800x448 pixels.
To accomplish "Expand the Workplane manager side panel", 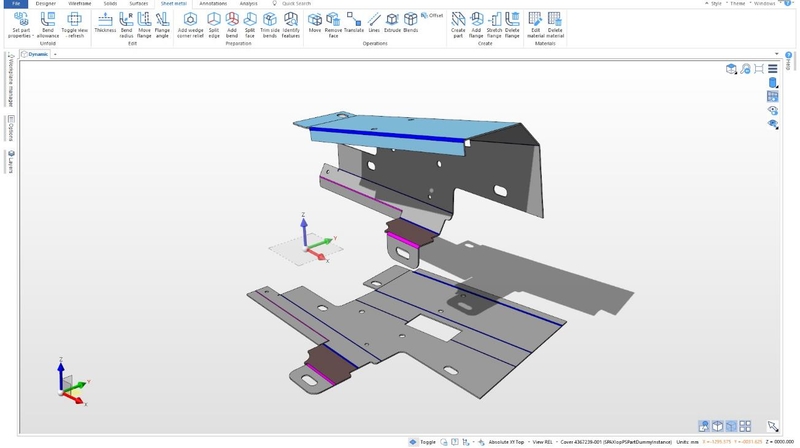I will (x=11, y=79).
